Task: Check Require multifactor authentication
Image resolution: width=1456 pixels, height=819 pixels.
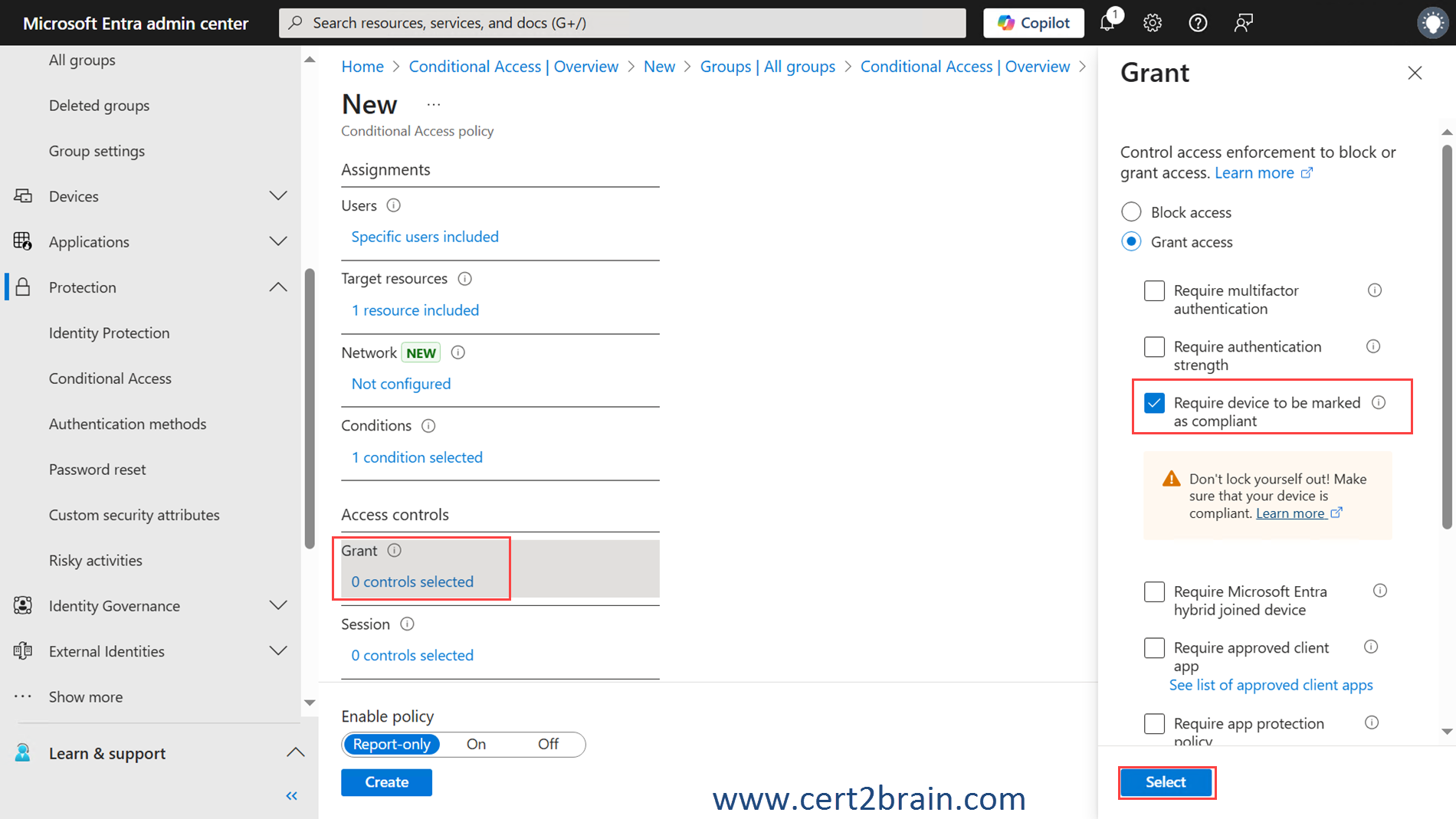Action: (1154, 291)
